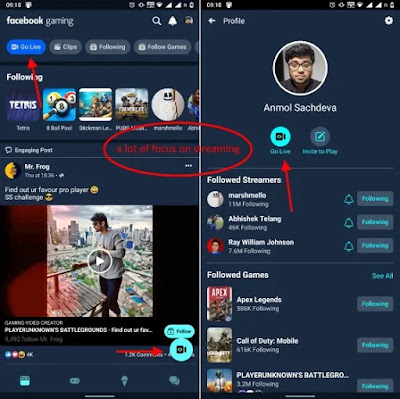This screenshot has width=400, height=399.
Task: Open the three-dot menu on Mr. Frog's post
Action: point(188,166)
